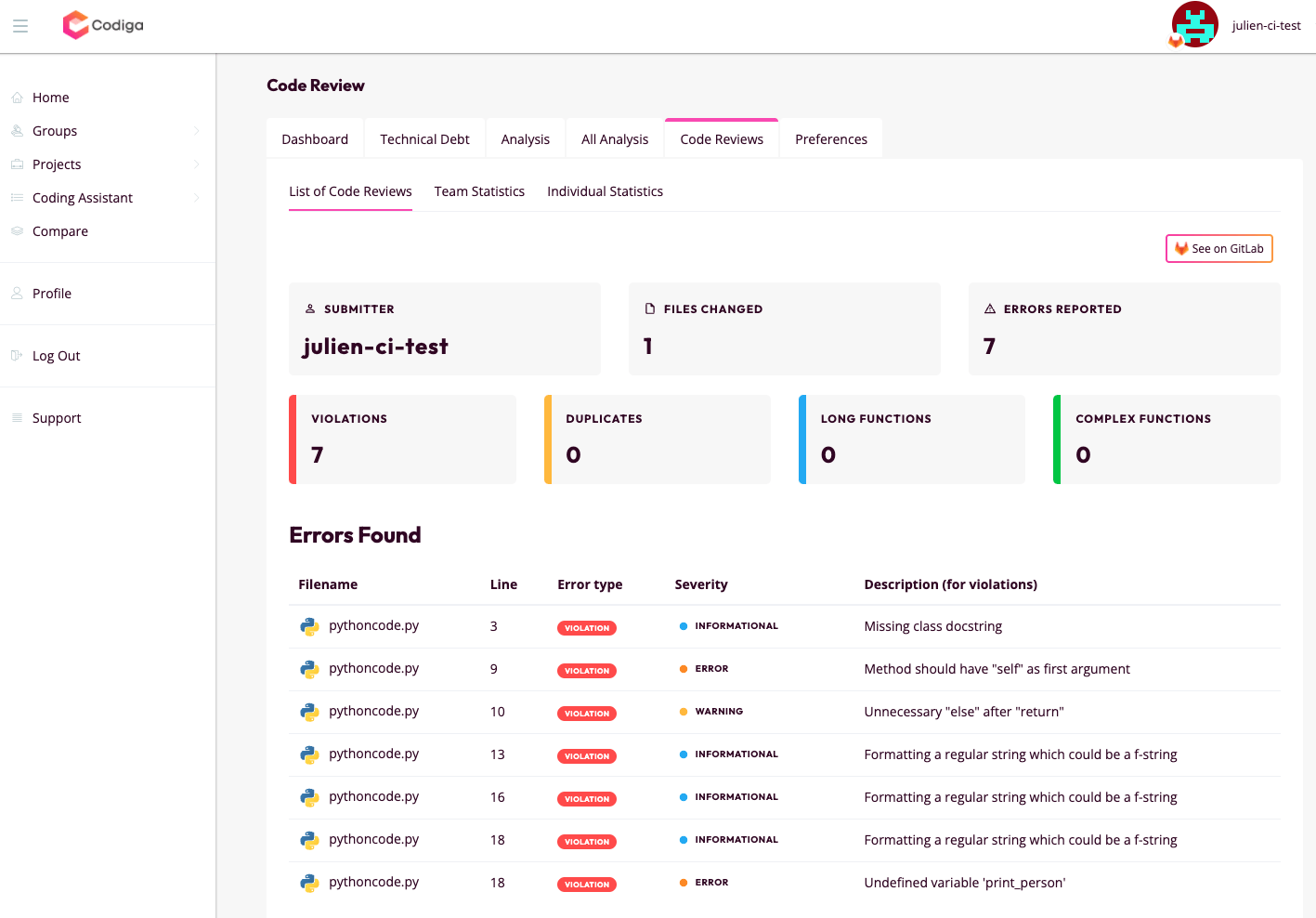
Task: Expand the Coding Assistant section
Action: (x=196, y=197)
